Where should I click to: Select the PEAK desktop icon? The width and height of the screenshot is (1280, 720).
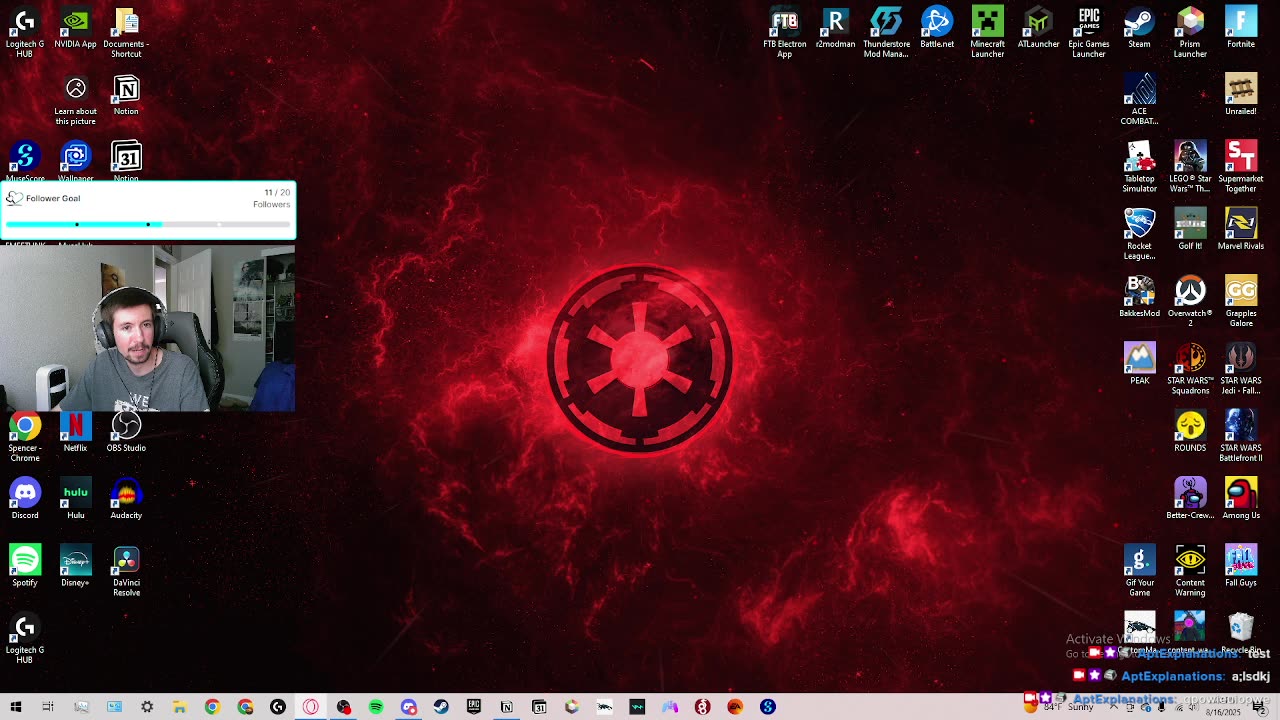pyautogui.click(x=1139, y=364)
